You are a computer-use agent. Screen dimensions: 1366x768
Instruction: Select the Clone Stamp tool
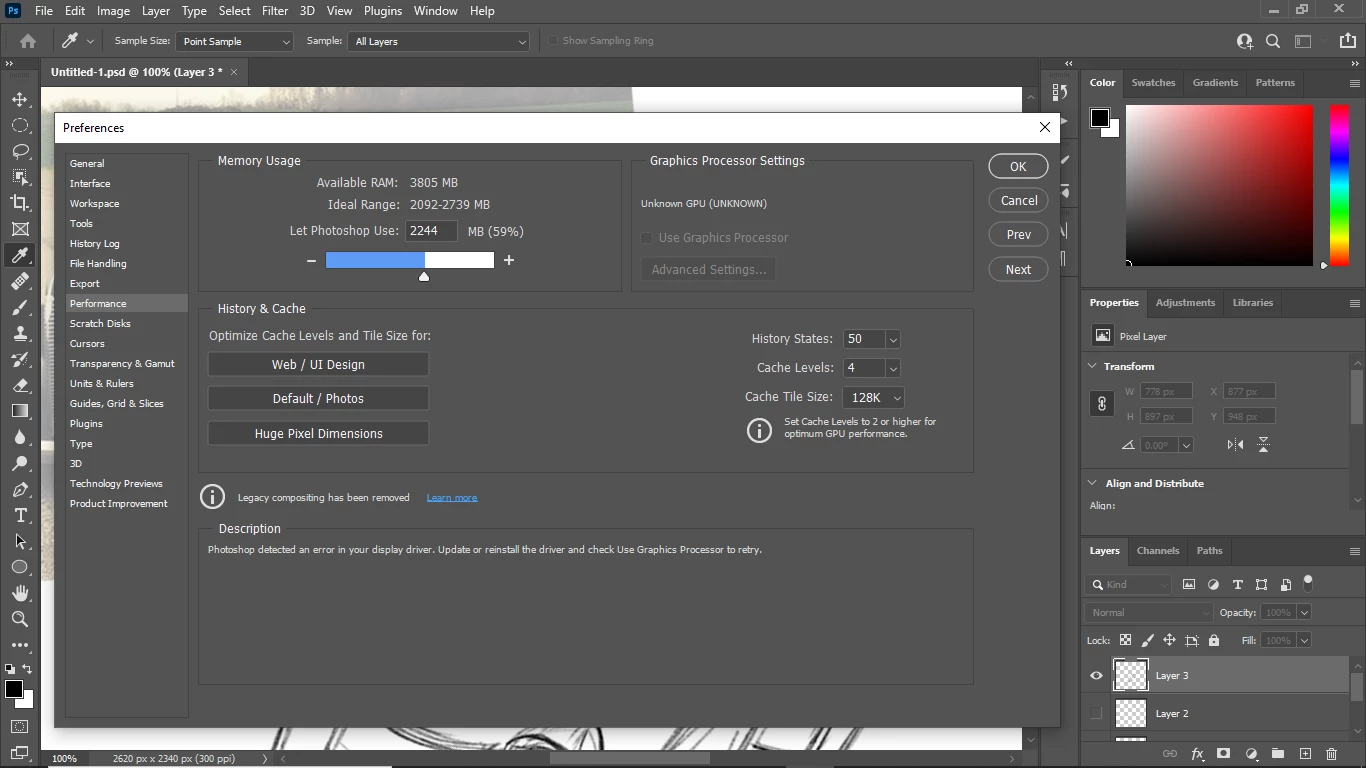point(20,334)
